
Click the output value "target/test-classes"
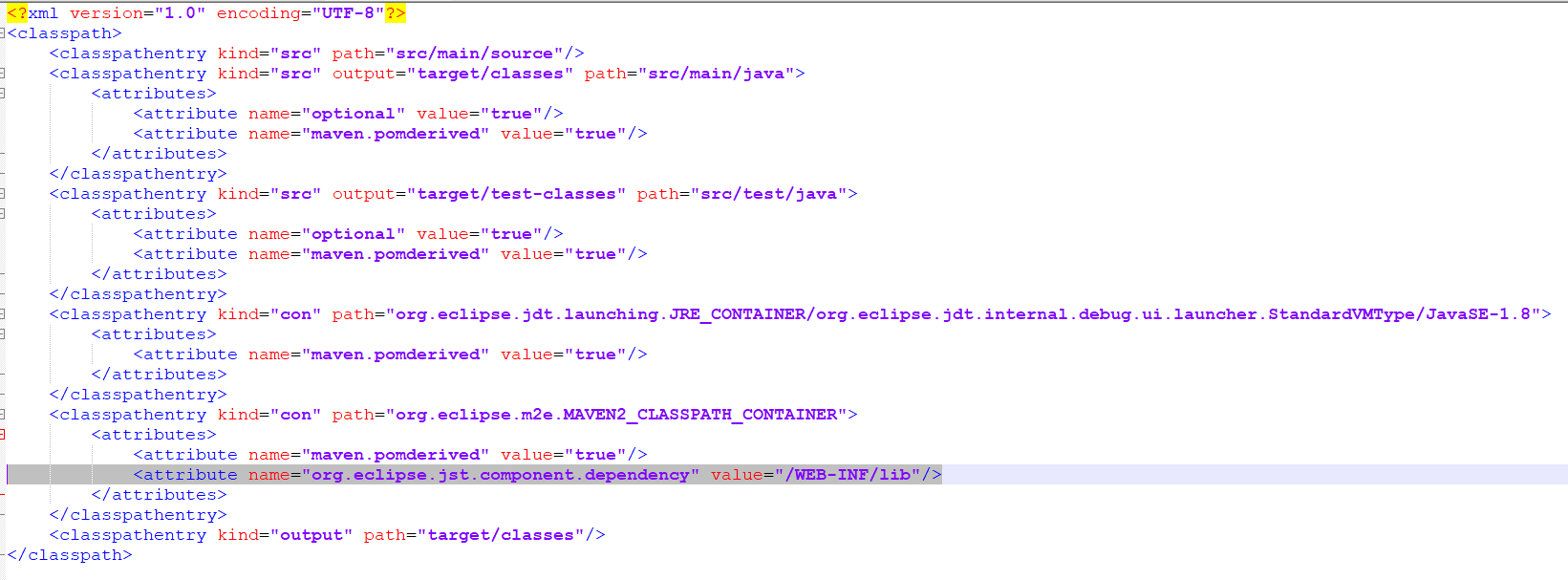[x=516, y=194]
